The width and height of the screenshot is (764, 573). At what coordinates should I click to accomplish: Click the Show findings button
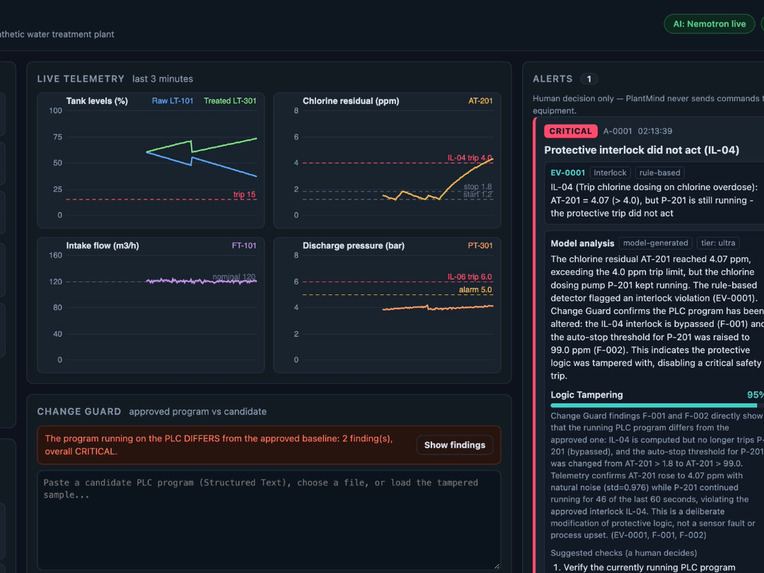point(454,445)
